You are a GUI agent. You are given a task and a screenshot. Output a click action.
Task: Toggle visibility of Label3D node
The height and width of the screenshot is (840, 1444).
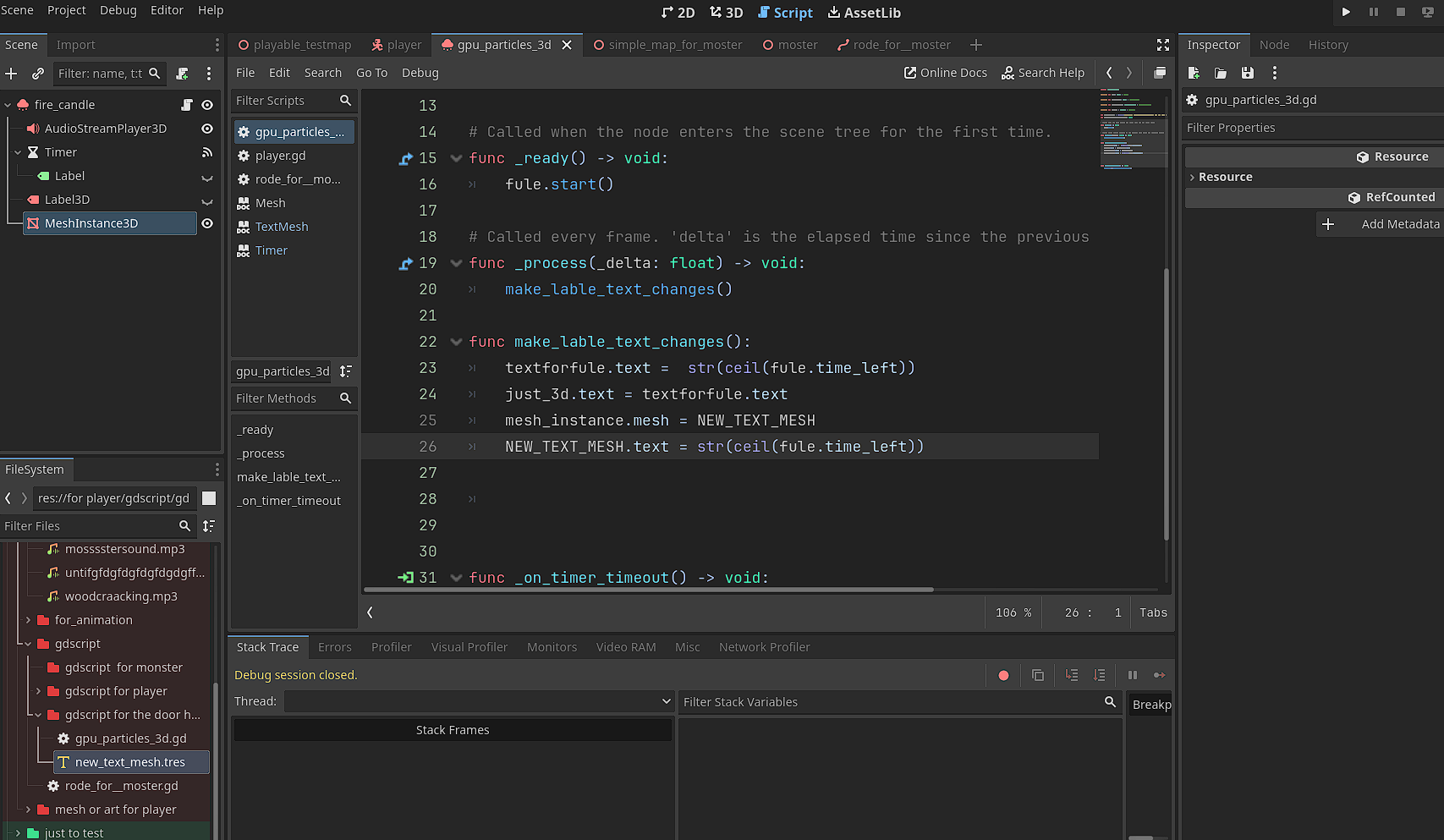[x=207, y=200]
